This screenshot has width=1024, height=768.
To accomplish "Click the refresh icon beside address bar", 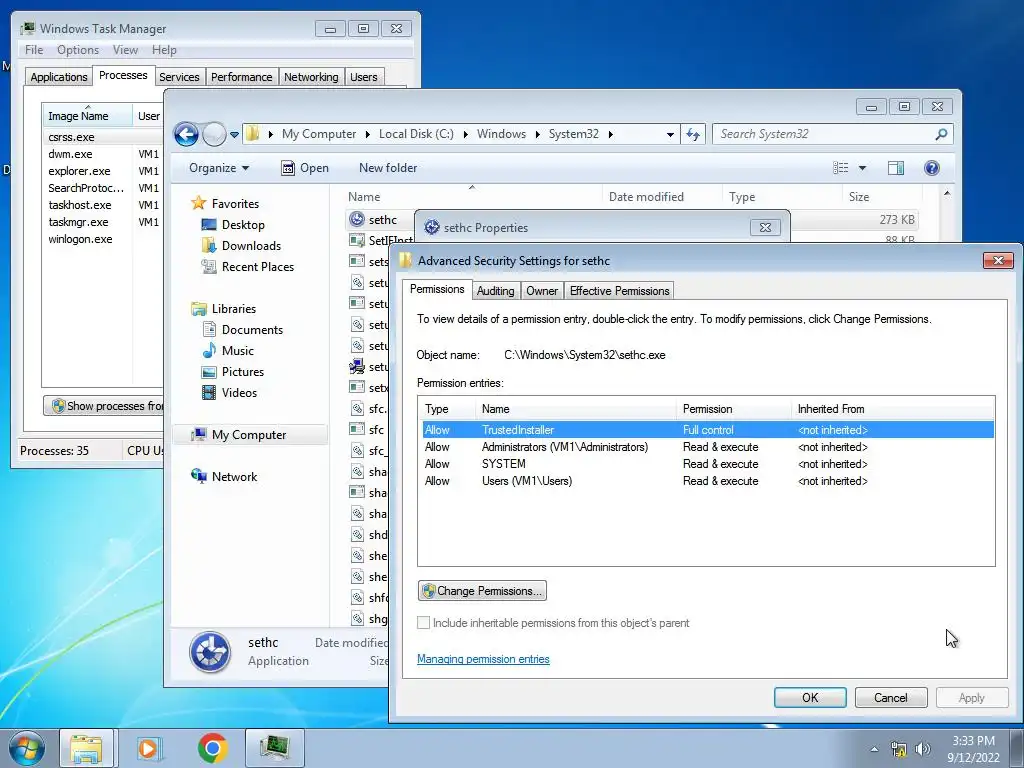I will 693,135.
